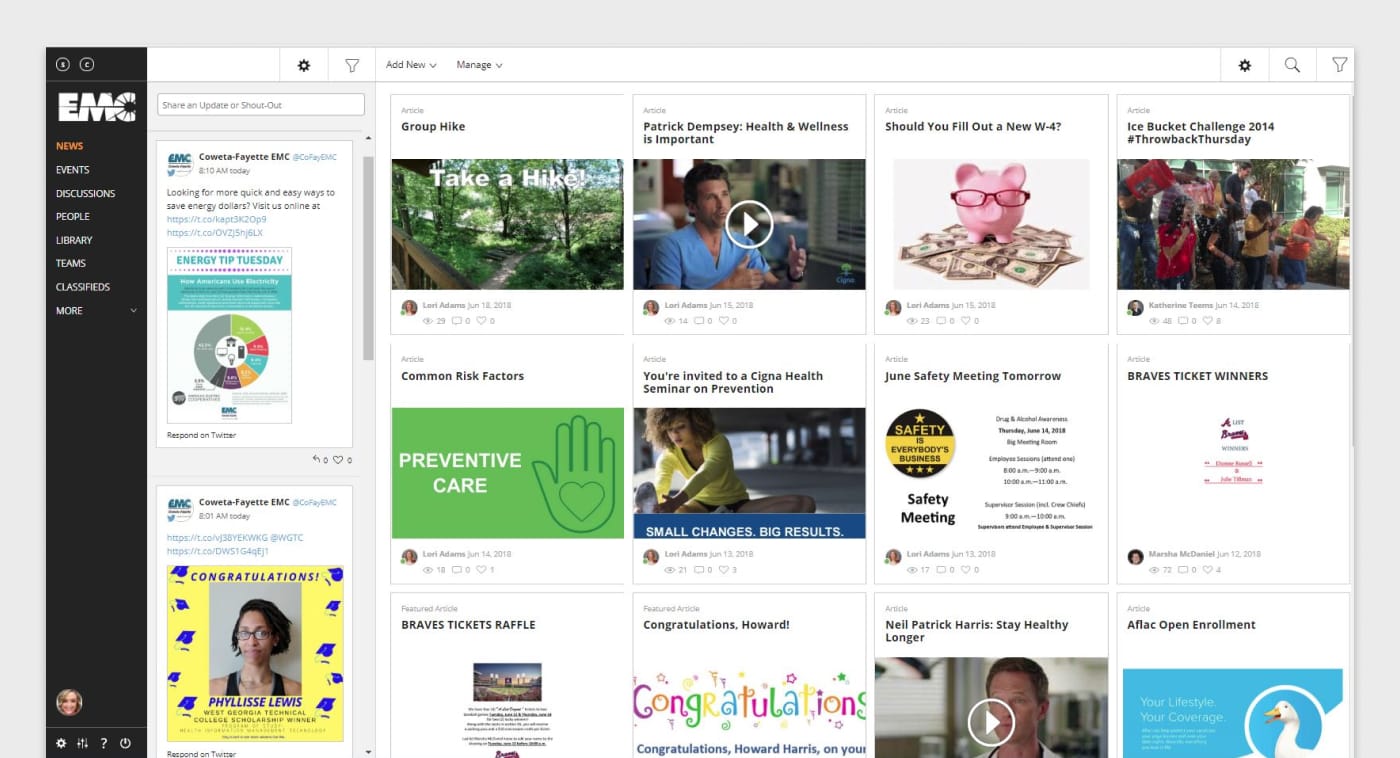This screenshot has height=758, width=1400.
Task: Click the heart on the BRAVES TICKET WINNERS article
Action: 1208,570
